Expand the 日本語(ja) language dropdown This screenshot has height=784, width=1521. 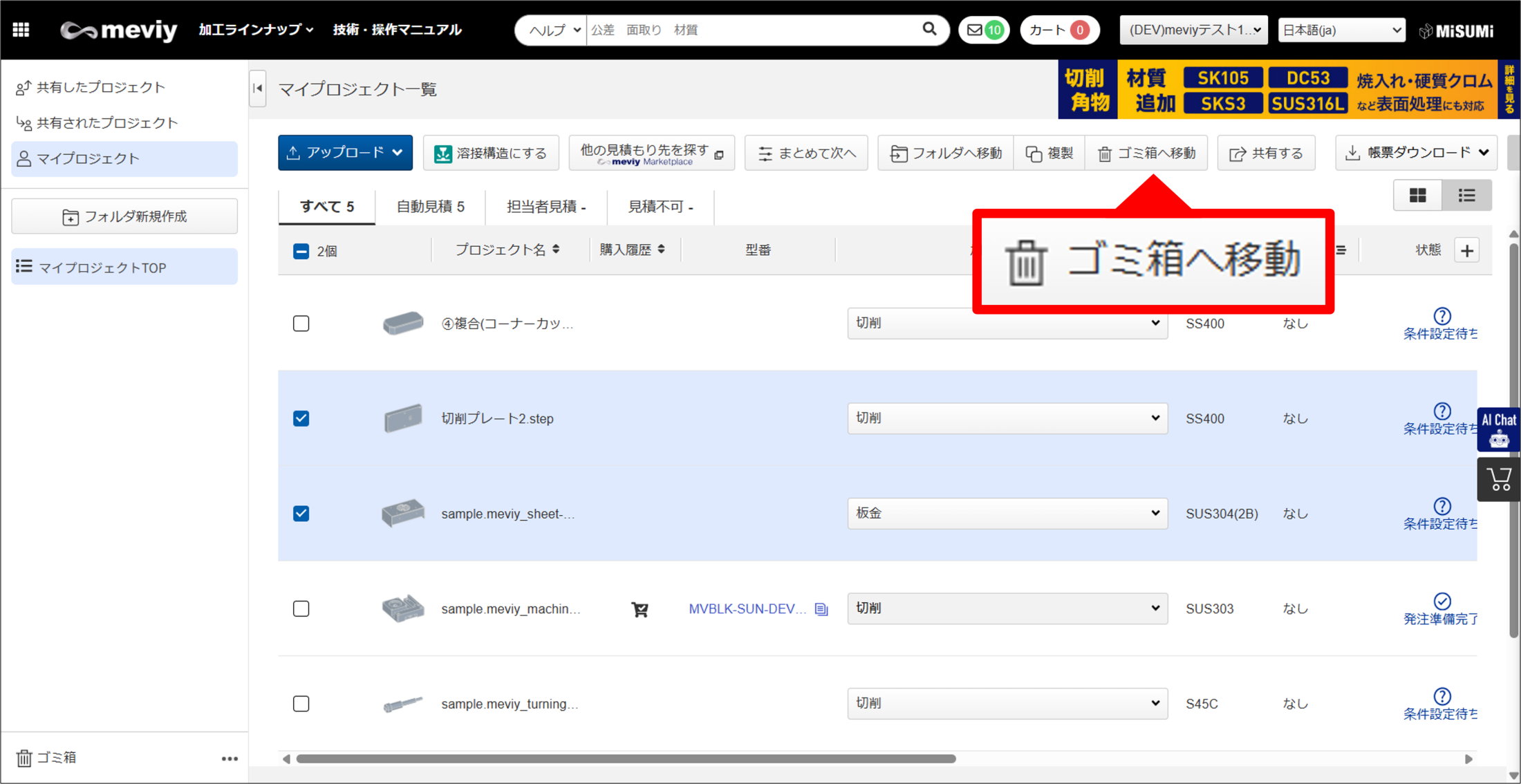(x=1341, y=30)
